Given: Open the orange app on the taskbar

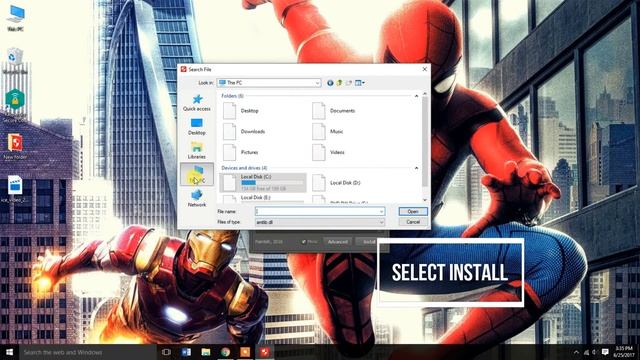Looking at the screenshot, I should point(245,352).
